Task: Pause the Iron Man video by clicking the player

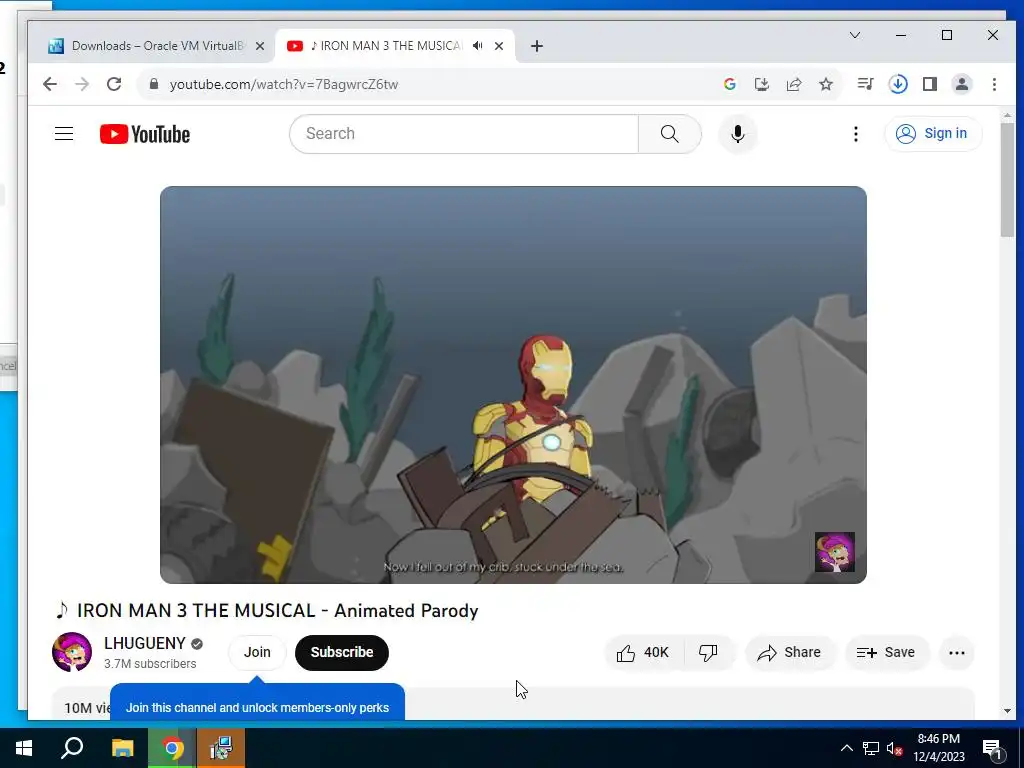Action: [513, 385]
